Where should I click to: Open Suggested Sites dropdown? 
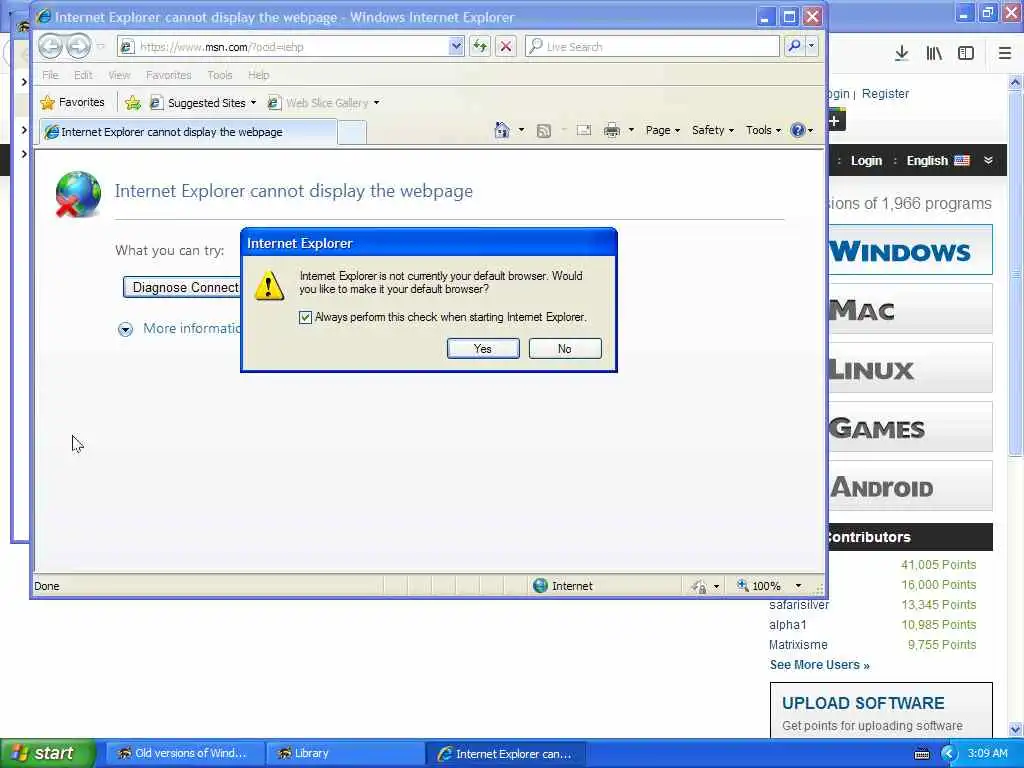click(253, 103)
